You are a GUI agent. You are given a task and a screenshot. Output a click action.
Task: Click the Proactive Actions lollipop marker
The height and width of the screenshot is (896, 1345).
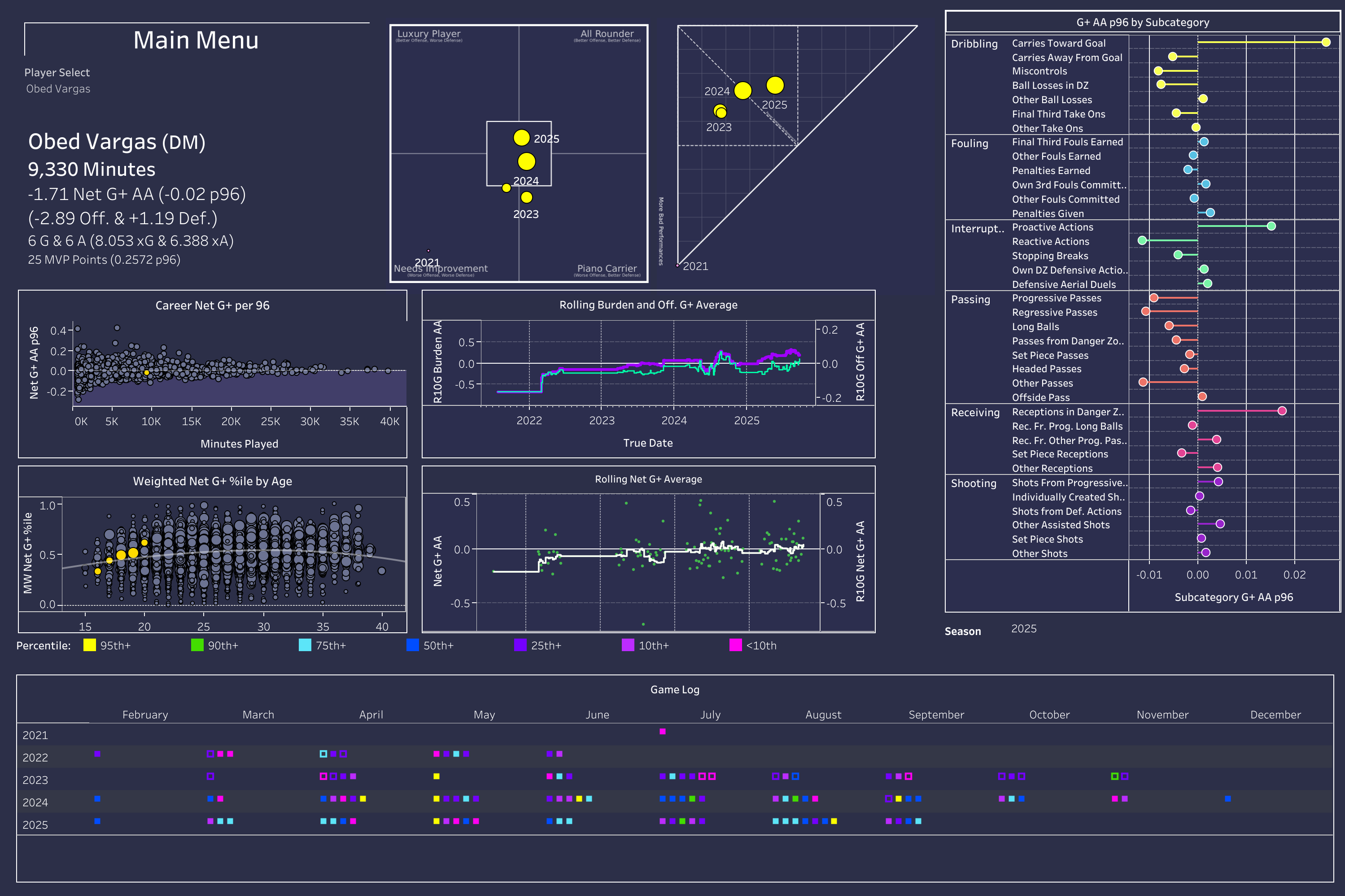pos(1271,226)
